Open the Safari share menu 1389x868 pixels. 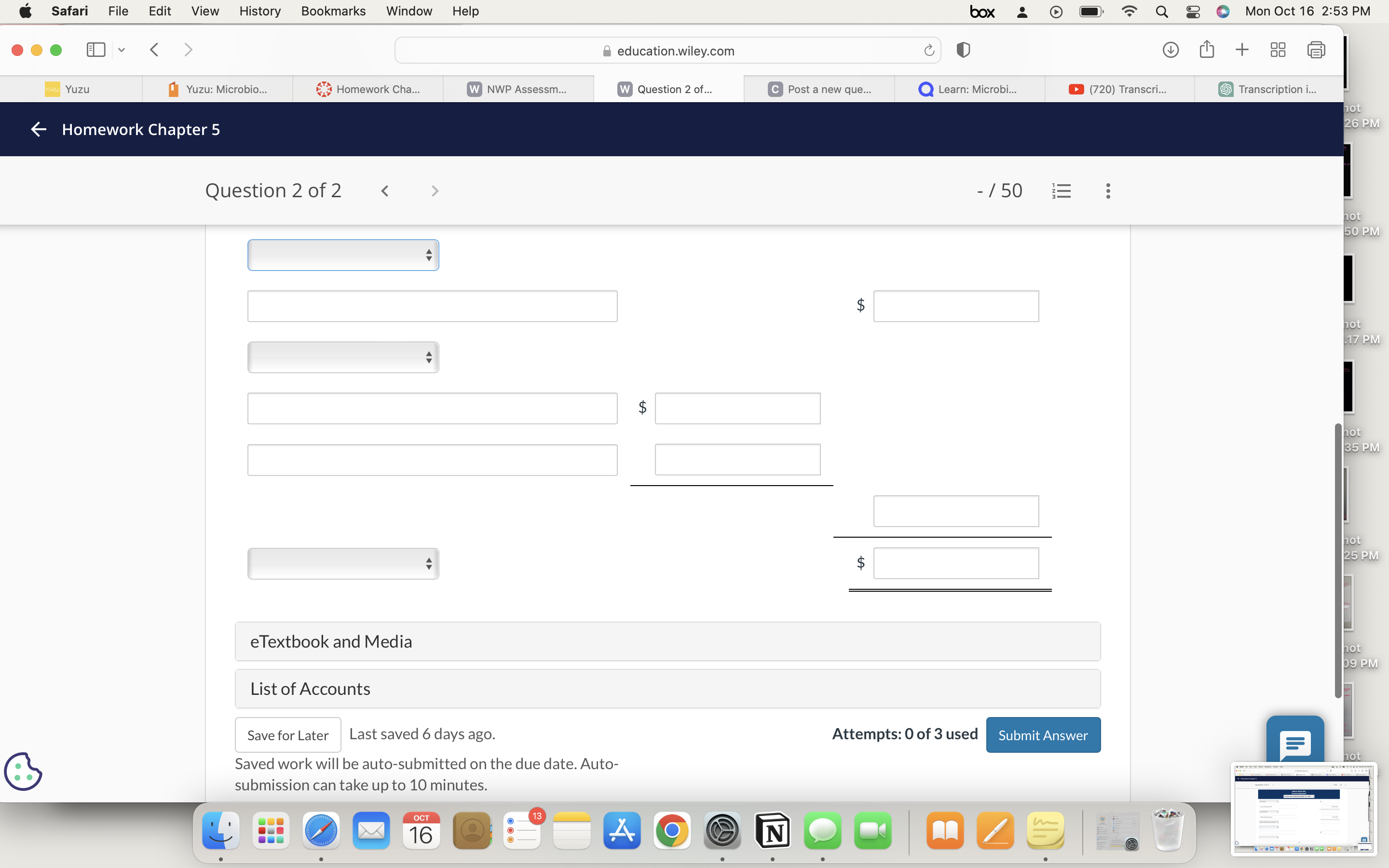point(1207,50)
